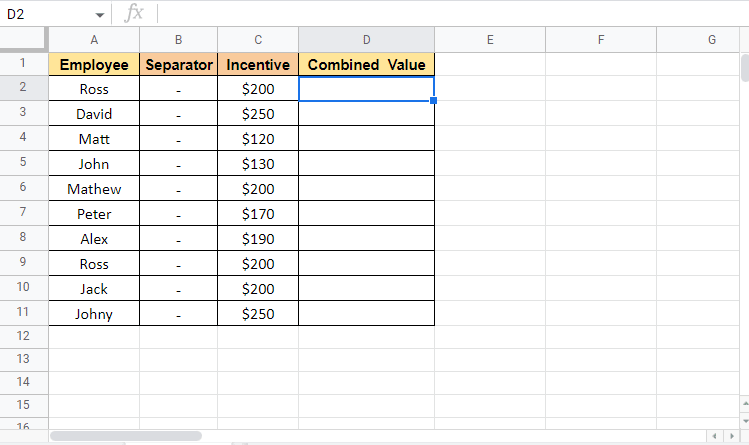Viewport: 749px width, 445px height.
Task: Click the fill handle of cell D2
Action: [x=434, y=101]
